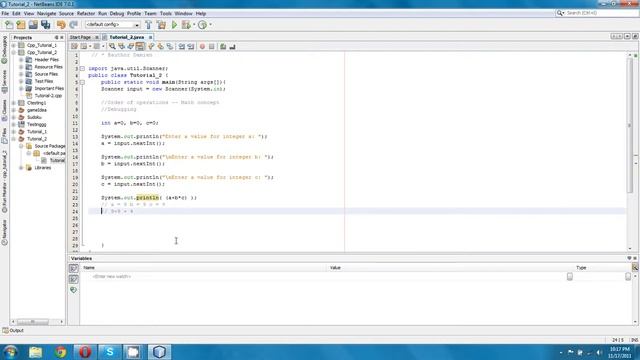
Task: Toggle Highlight Search in editor toolbar
Action: pos(140,47)
